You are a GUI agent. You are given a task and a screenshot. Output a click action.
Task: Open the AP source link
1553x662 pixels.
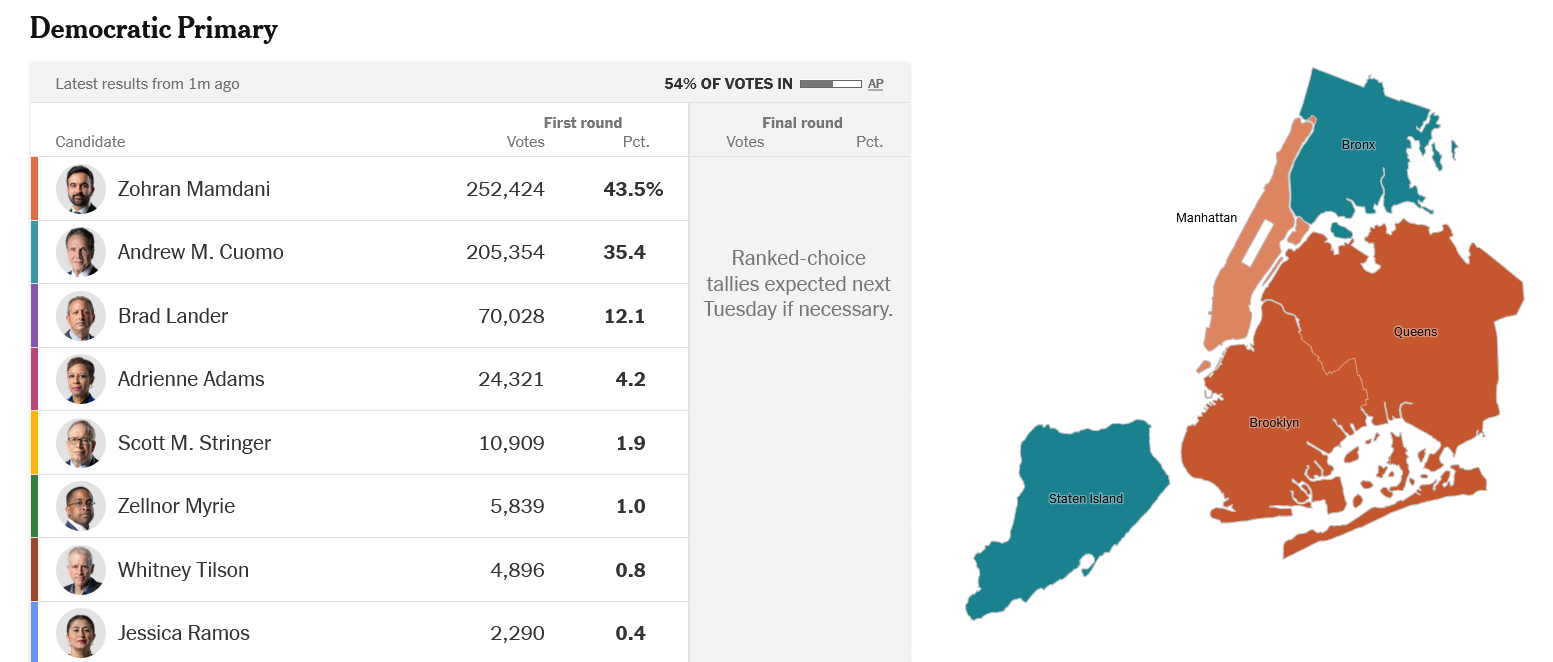875,84
